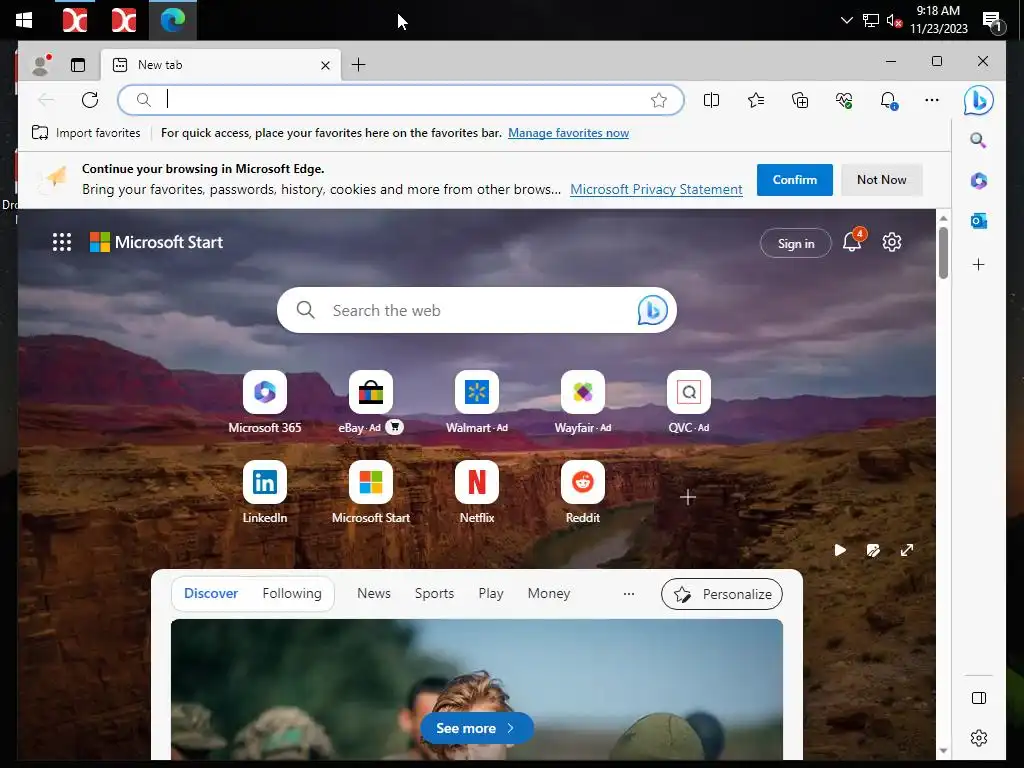This screenshot has height=768, width=1024.
Task: Open the muted volume tray icon
Action: [x=894, y=21]
